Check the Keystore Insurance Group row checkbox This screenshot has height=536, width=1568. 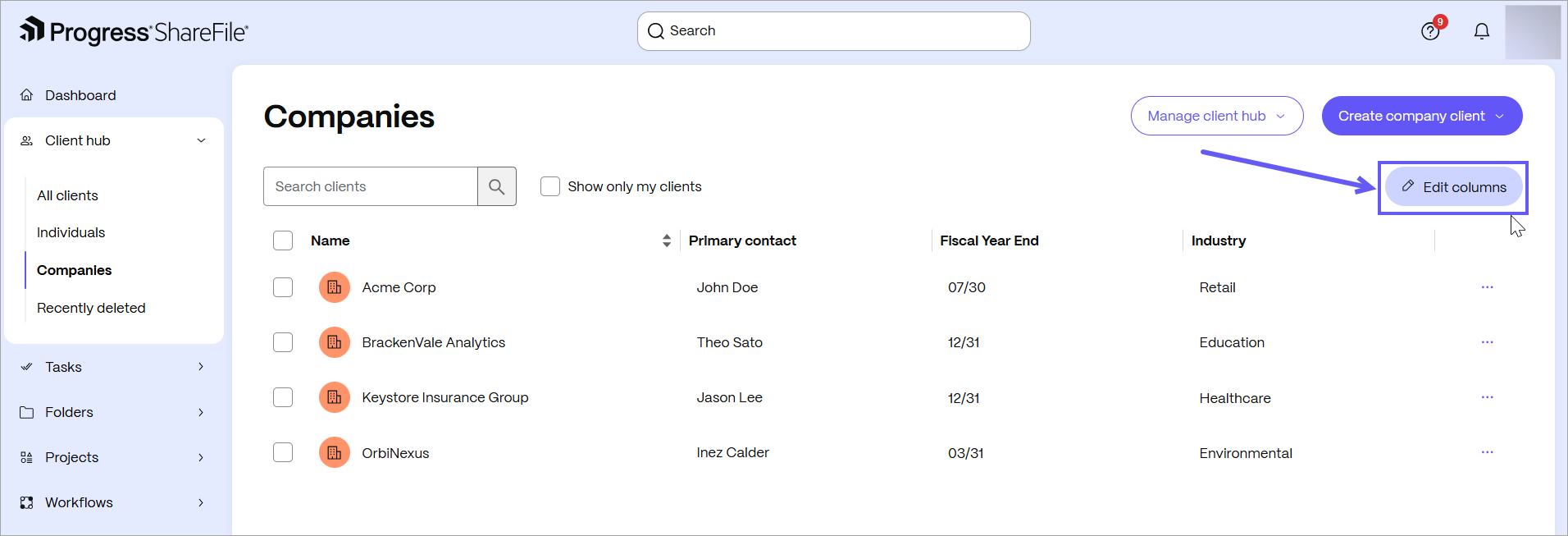[x=283, y=397]
